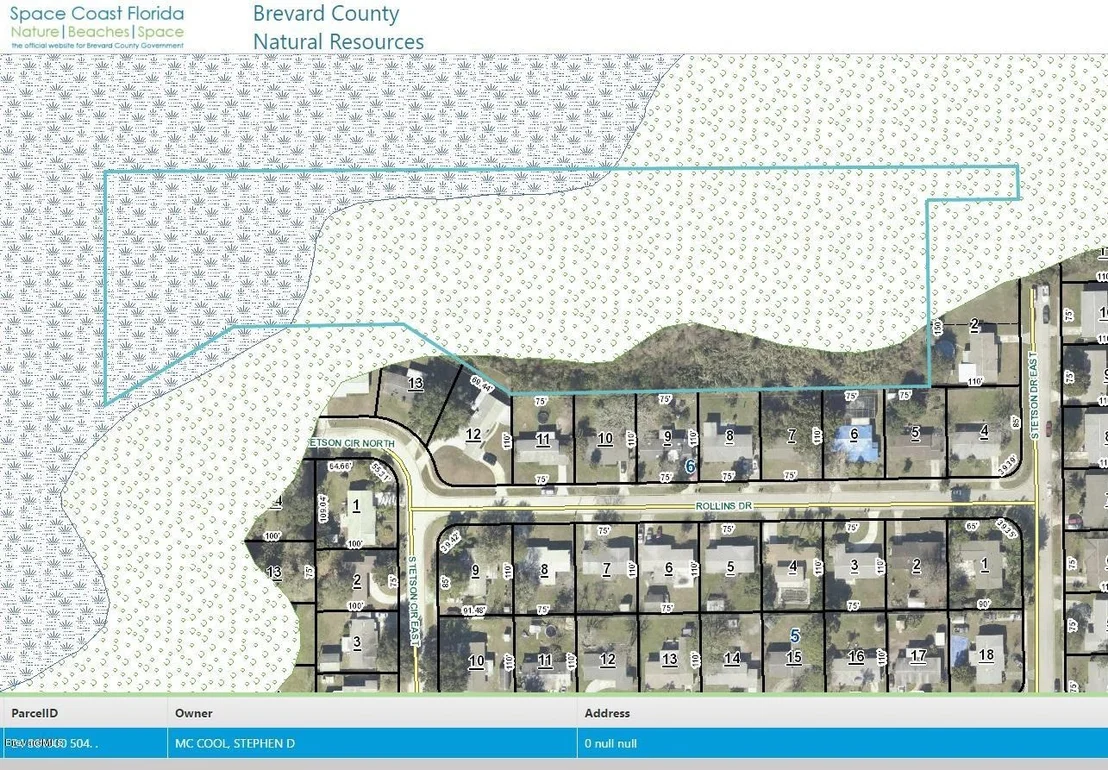Click the 109.04' lot dimension label
Viewport: 1108px width, 770px height.
(x=322, y=509)
